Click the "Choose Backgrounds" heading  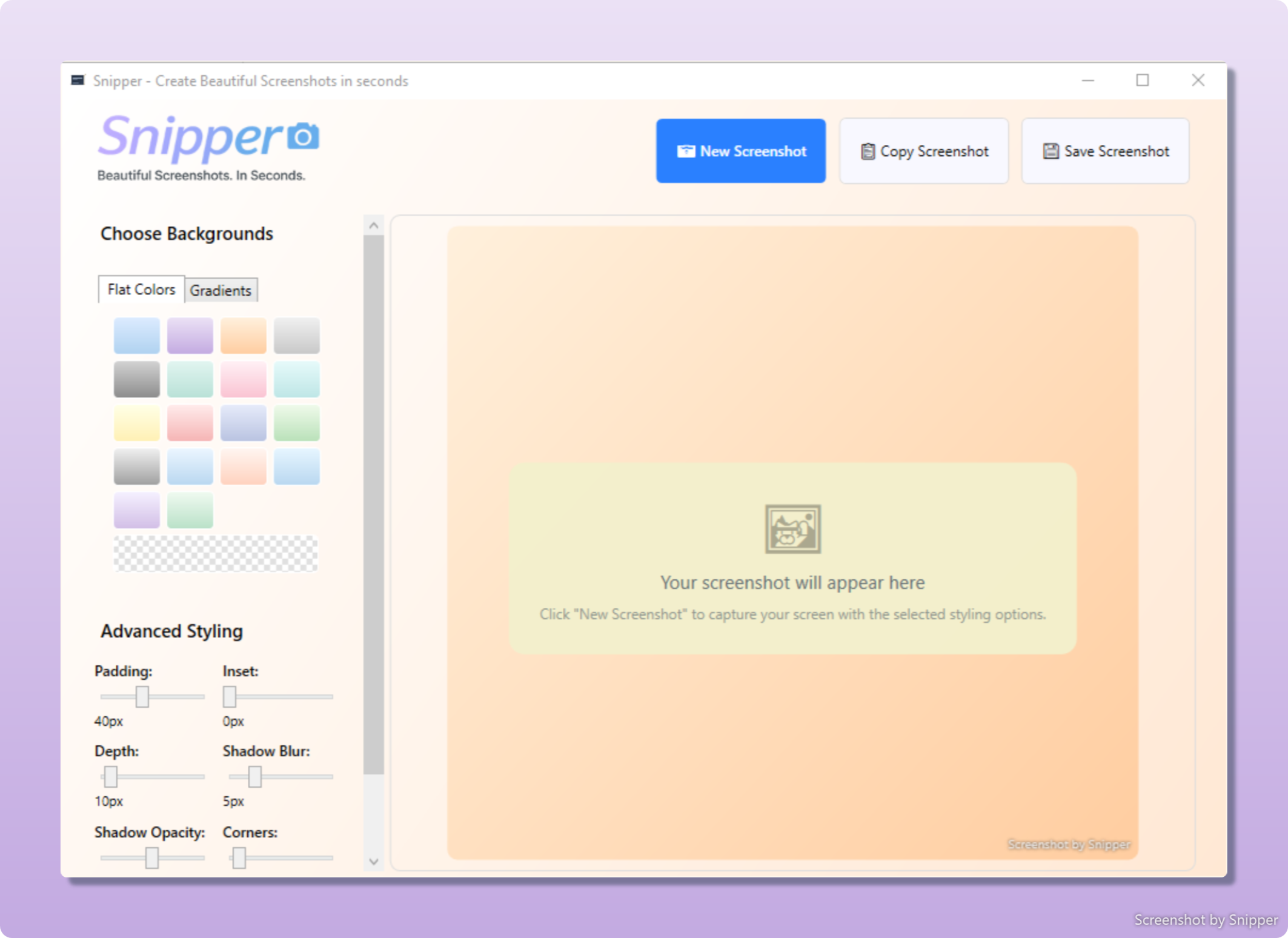[187, 233]
